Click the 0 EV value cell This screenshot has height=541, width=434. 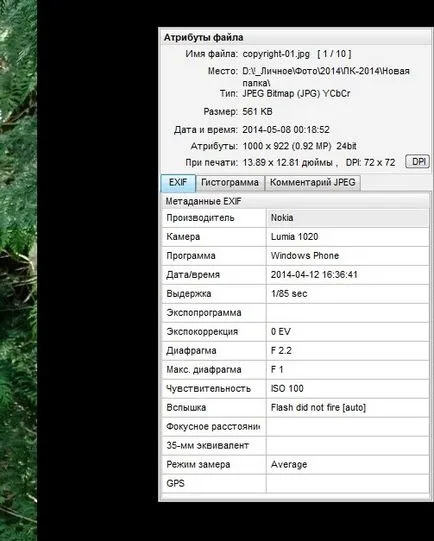[347, 332]
